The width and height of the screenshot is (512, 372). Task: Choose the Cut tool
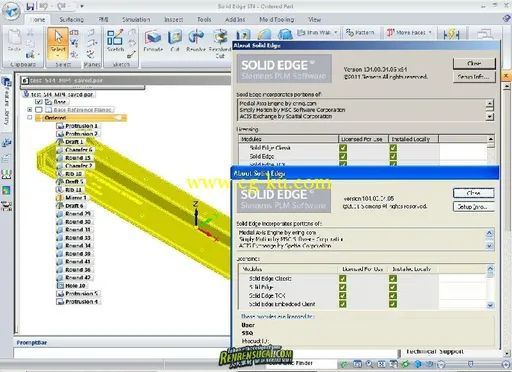click(175, 41)
